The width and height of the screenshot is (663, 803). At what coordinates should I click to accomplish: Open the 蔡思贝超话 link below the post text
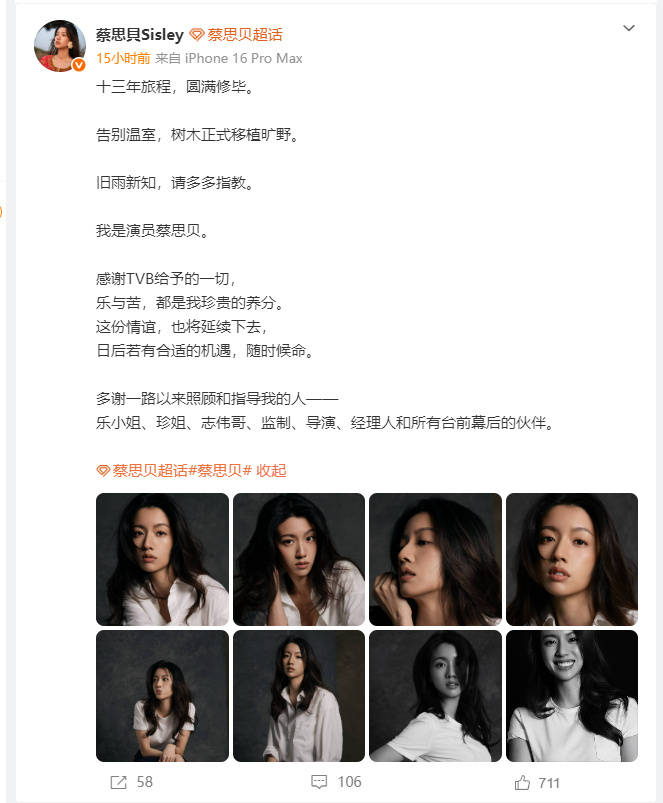[x=149, y=470]
